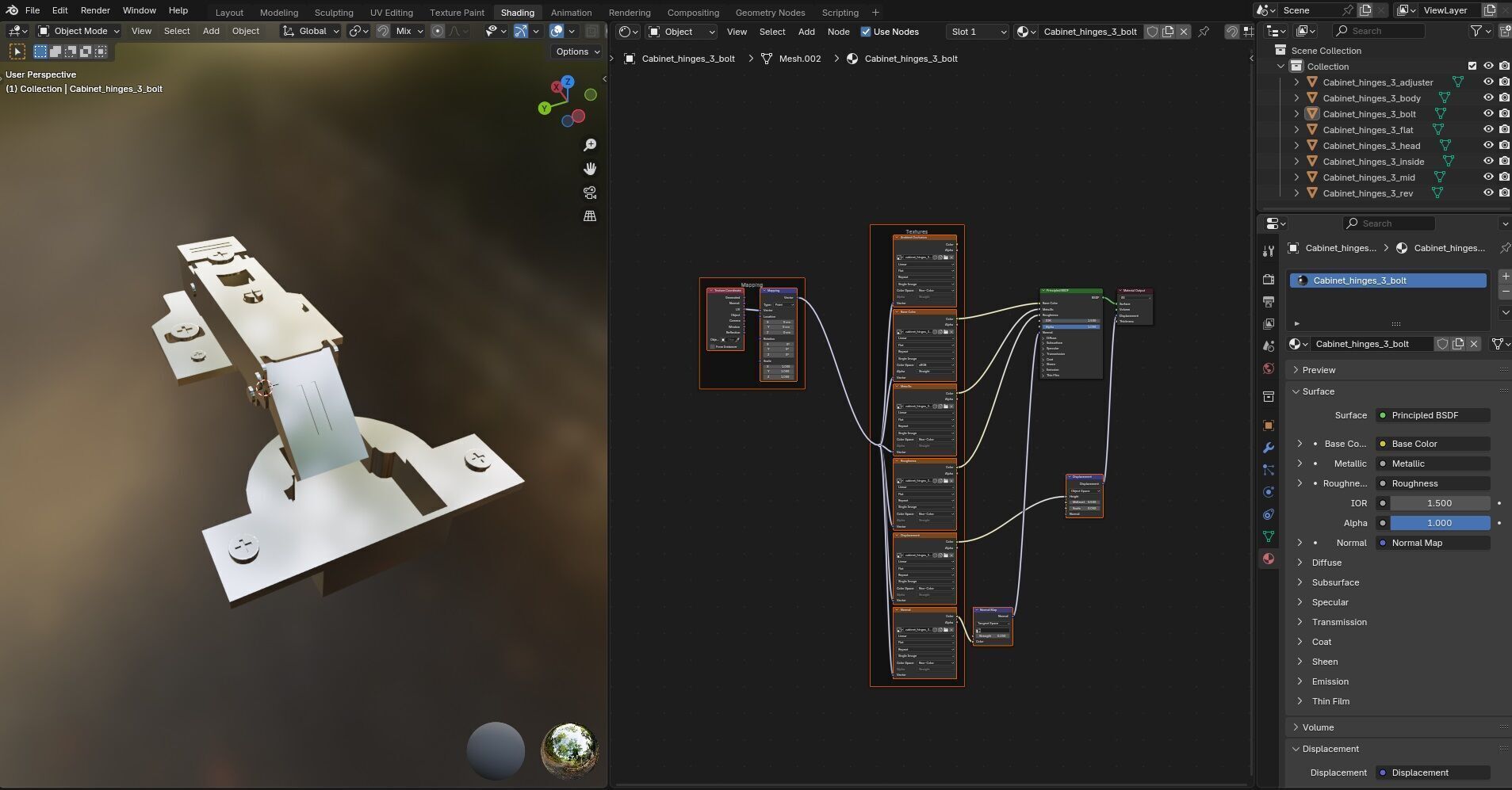Toggle proportional editing in the viewport header
This screenshot has height=790, width=1512.
(x=438, y=31)
